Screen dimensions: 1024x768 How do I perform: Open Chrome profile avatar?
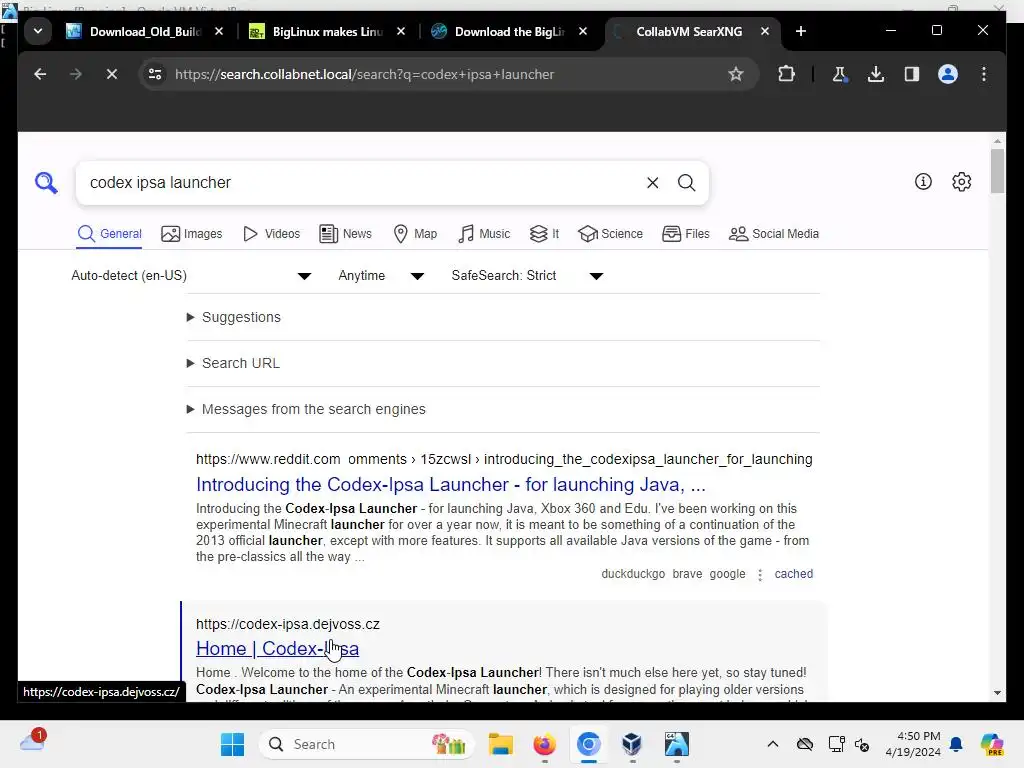948,74
